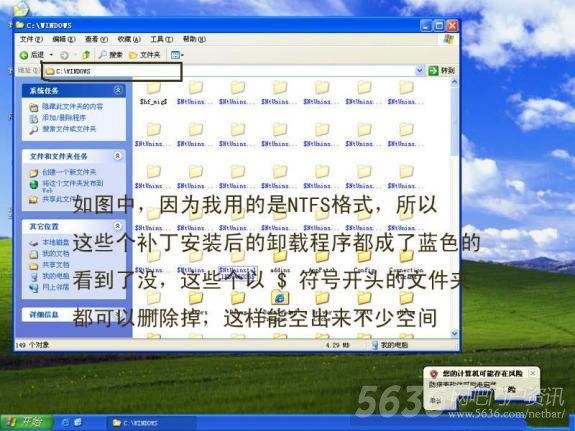Go up one folder level icon
Viewport: 575px width, 431px height.
point(86,55)
